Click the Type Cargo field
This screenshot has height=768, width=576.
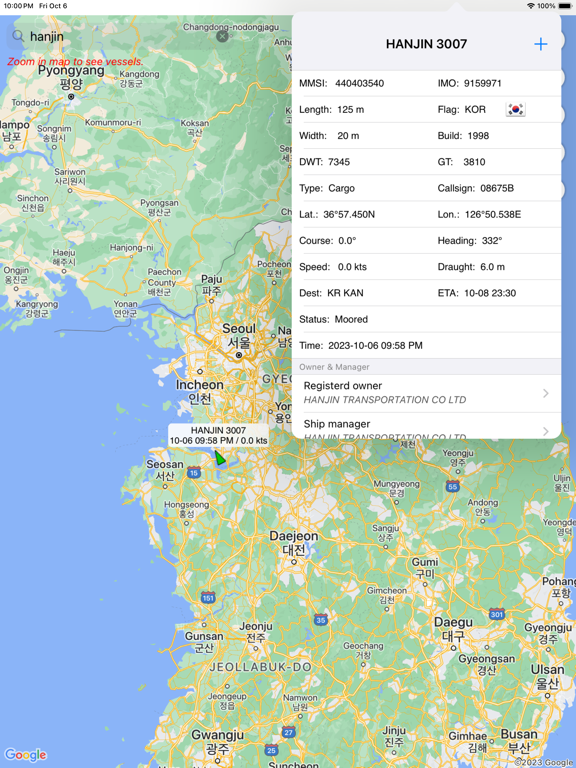(327, 188)
